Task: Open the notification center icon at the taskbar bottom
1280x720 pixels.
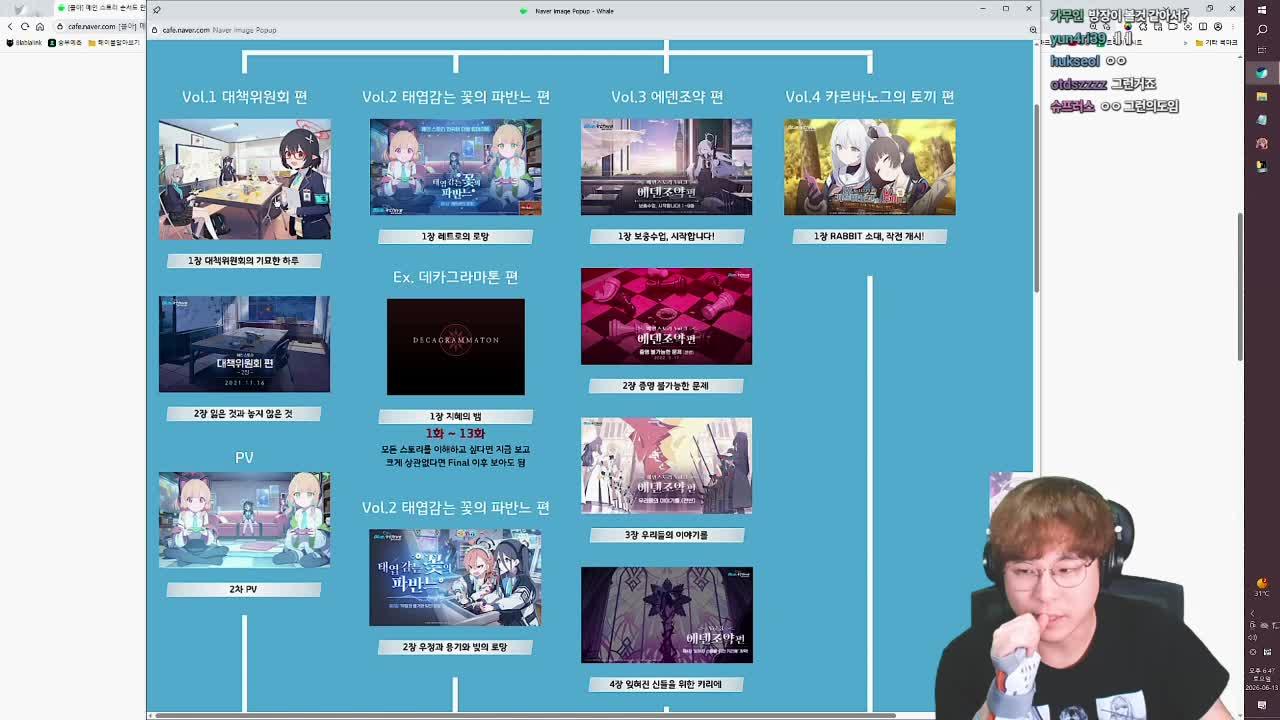Action: [x=1262, y=705]
